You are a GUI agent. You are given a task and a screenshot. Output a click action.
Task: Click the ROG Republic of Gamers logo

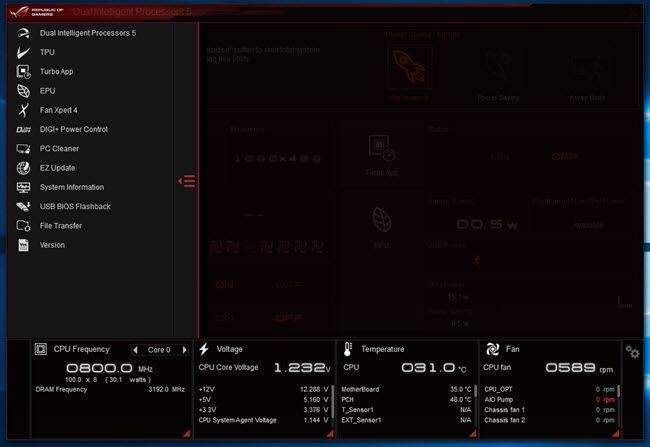click(36, 12)
